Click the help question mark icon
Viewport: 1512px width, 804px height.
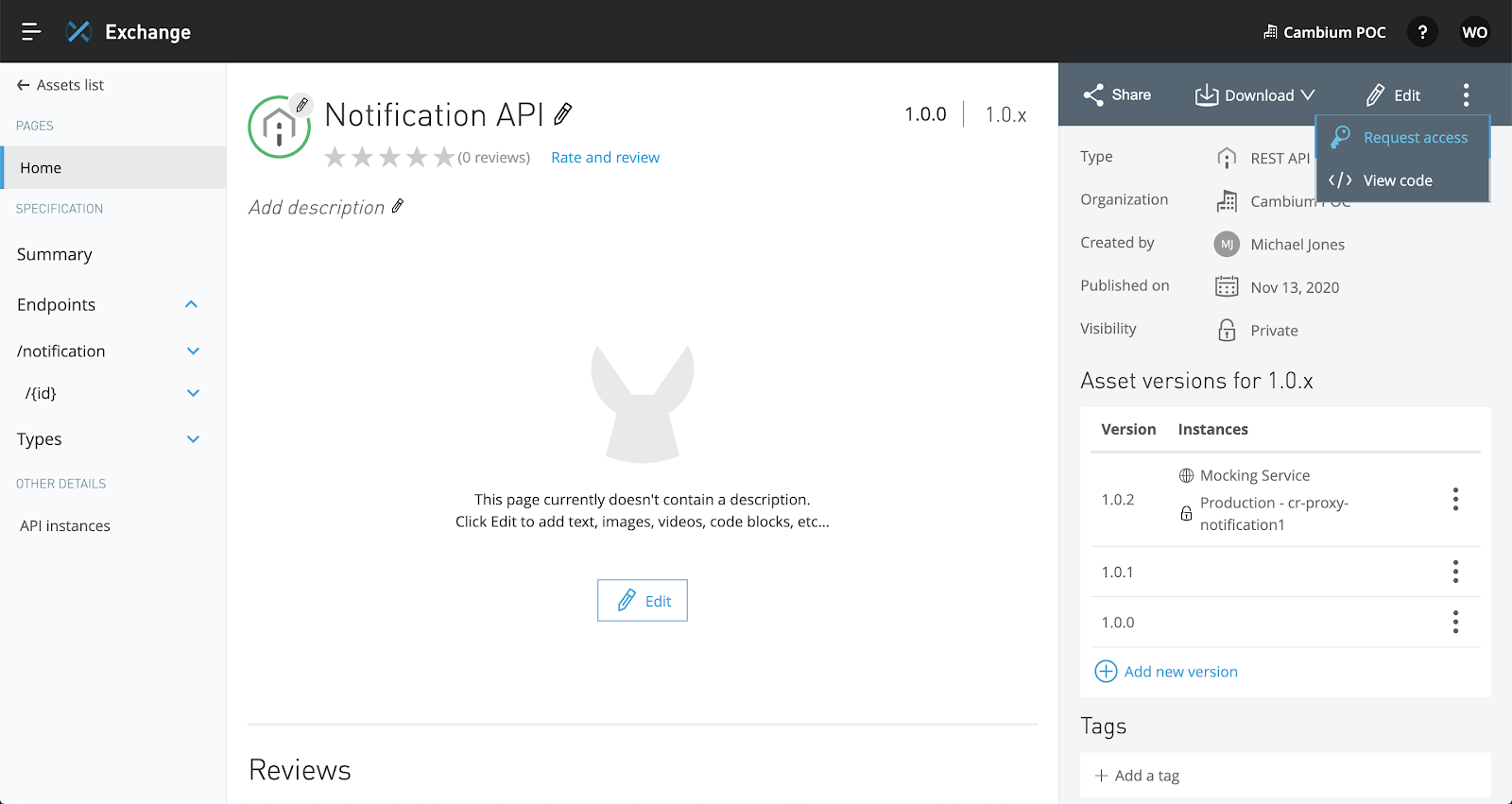pyautogui.click(x=1422, y=32)
